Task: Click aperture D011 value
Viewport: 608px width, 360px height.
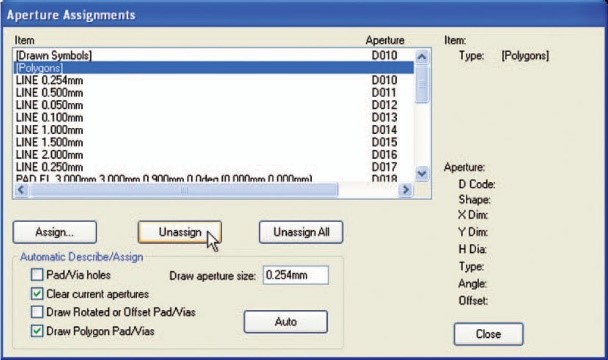Action: point(384,93)
